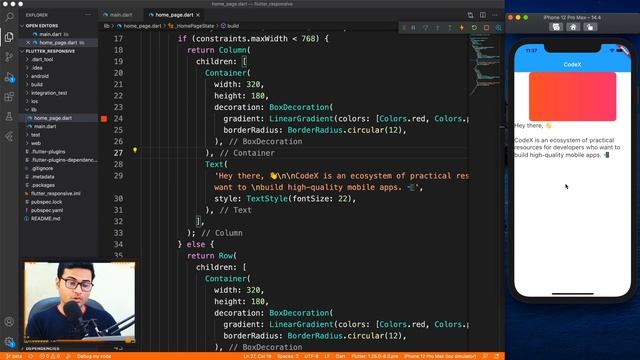The height and width of the screenshot is (360, 640).
Task: Open pubspec.lock in the explorer
Action: coord(47,202)
